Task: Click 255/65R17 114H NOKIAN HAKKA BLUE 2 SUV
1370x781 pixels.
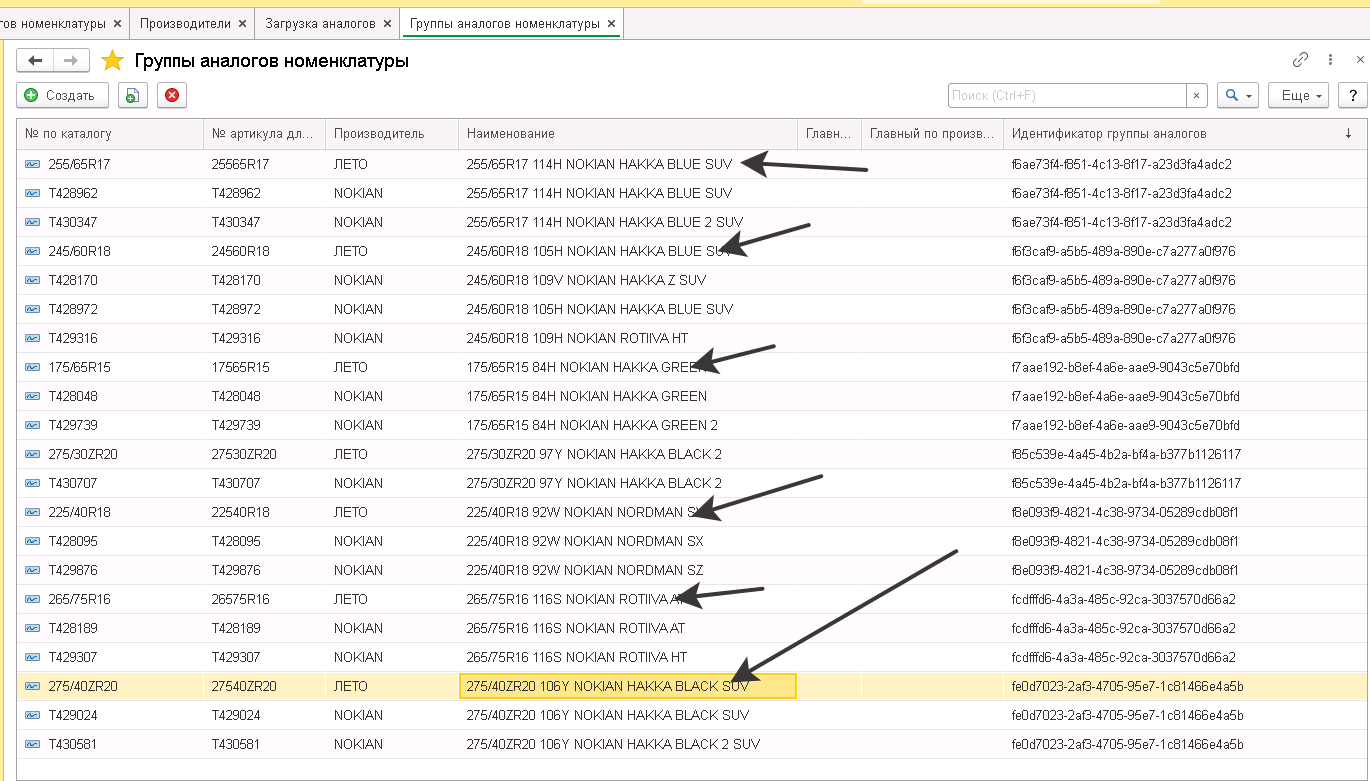Action: click(x=605, y=221)
